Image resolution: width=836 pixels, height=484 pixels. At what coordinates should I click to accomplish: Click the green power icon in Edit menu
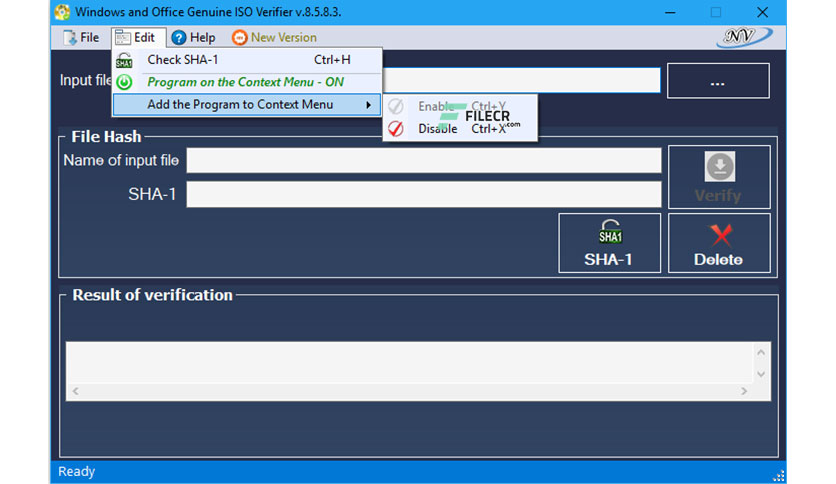click(124, 82)
